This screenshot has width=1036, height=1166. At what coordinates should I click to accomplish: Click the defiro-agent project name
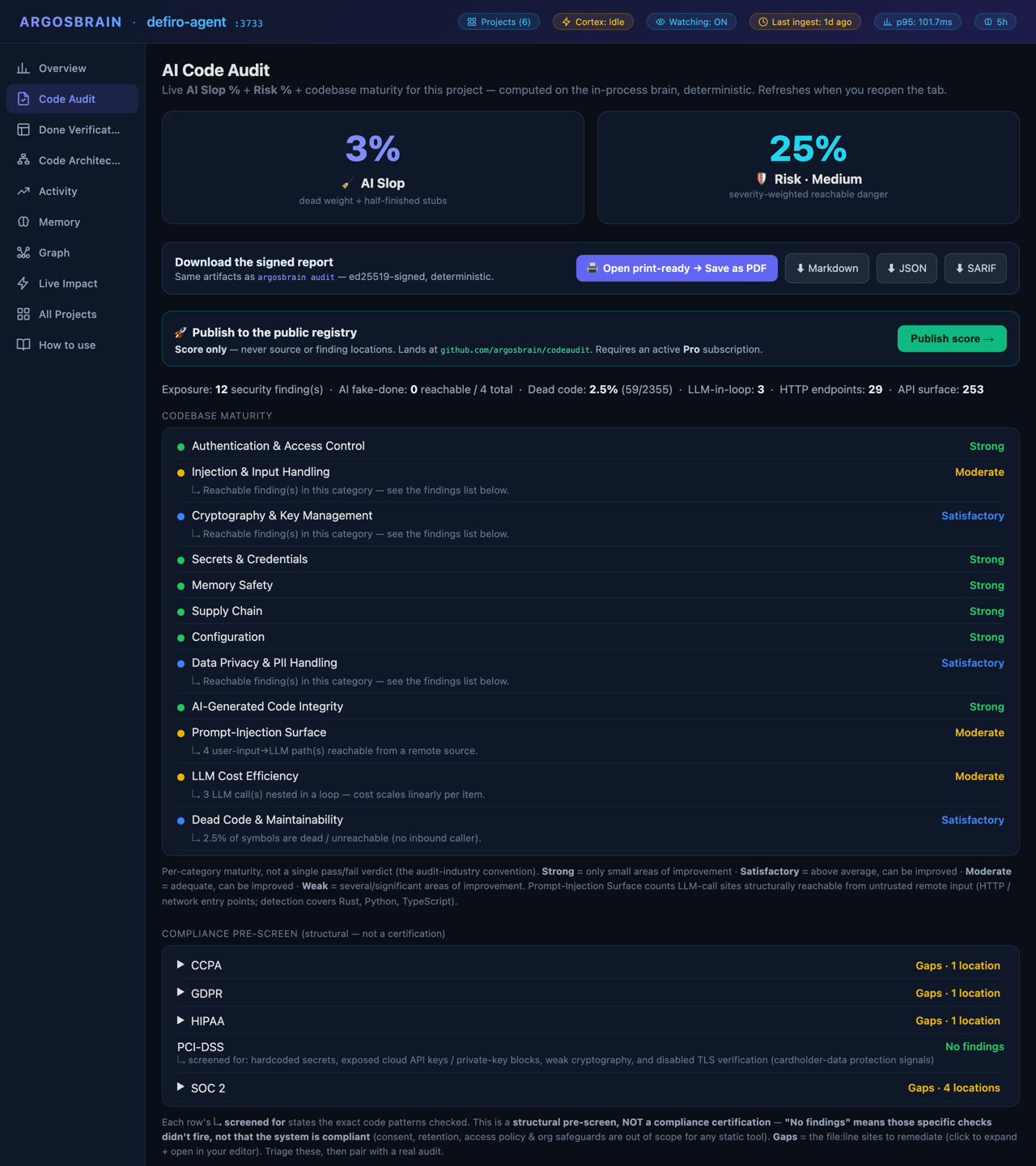click(x=186, y=22)
